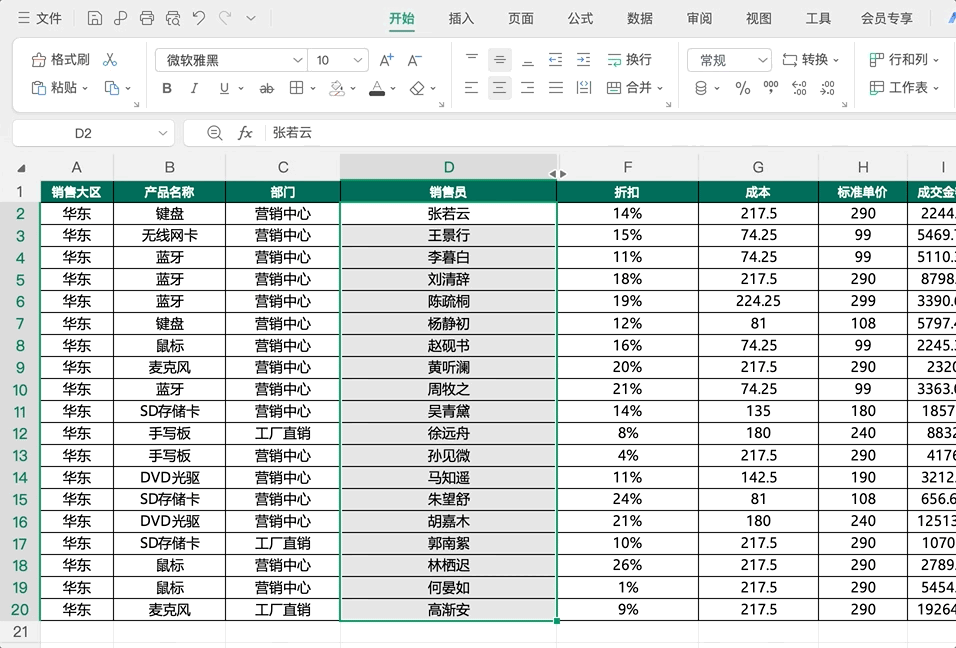This screenshot has height=648, width=956.
Task: Increase font size icon
Action: tap(387, 60)
